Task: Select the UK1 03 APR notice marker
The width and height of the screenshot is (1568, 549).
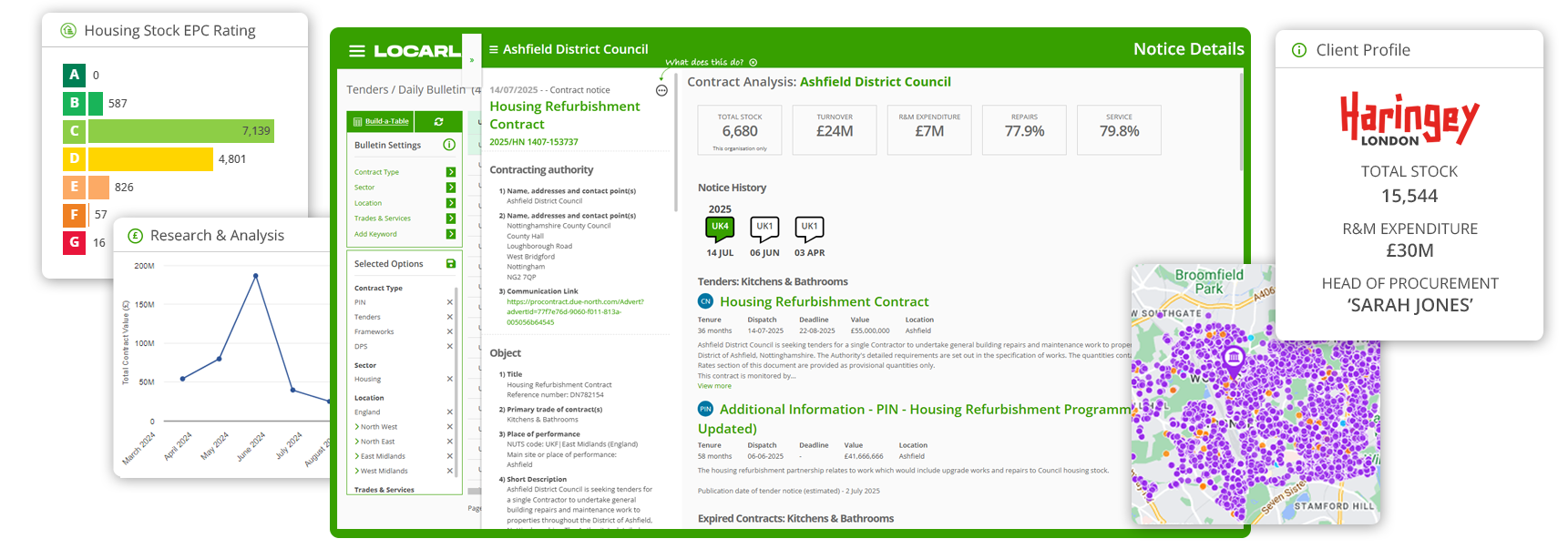Action: coord(809,228)
